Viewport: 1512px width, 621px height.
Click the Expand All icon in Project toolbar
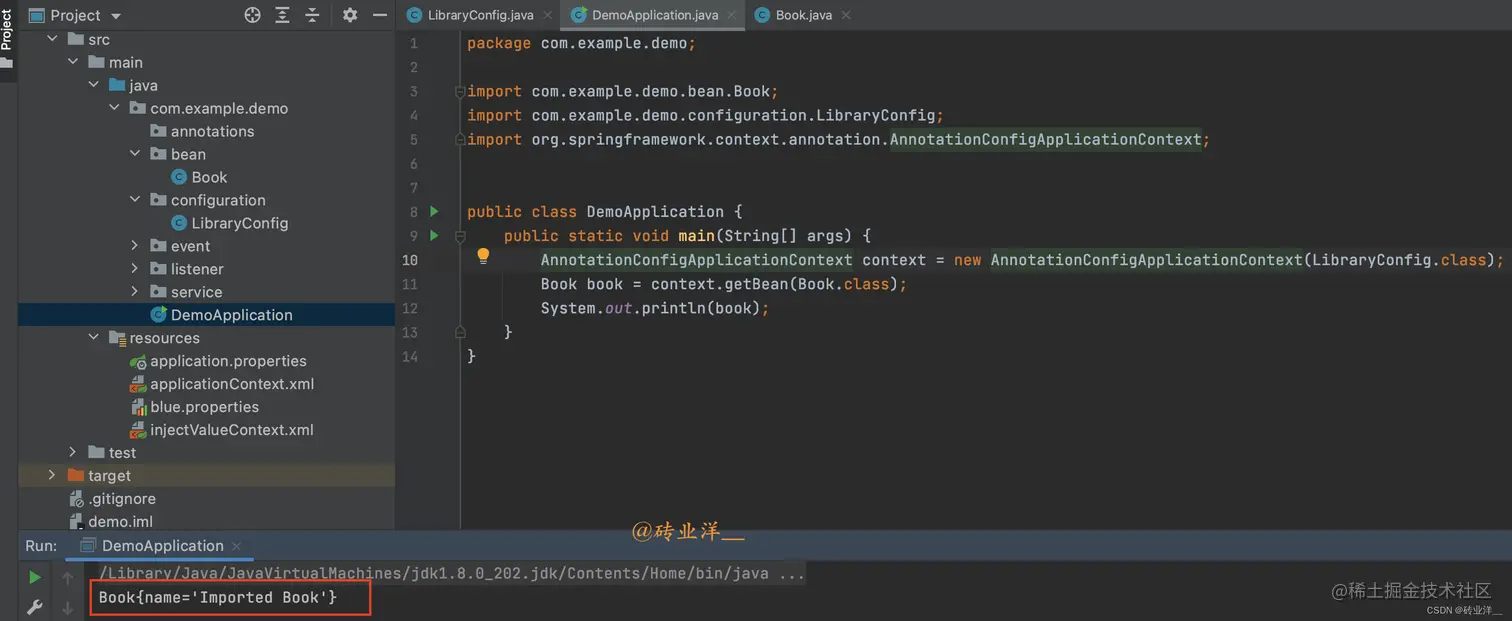(282, 15)
